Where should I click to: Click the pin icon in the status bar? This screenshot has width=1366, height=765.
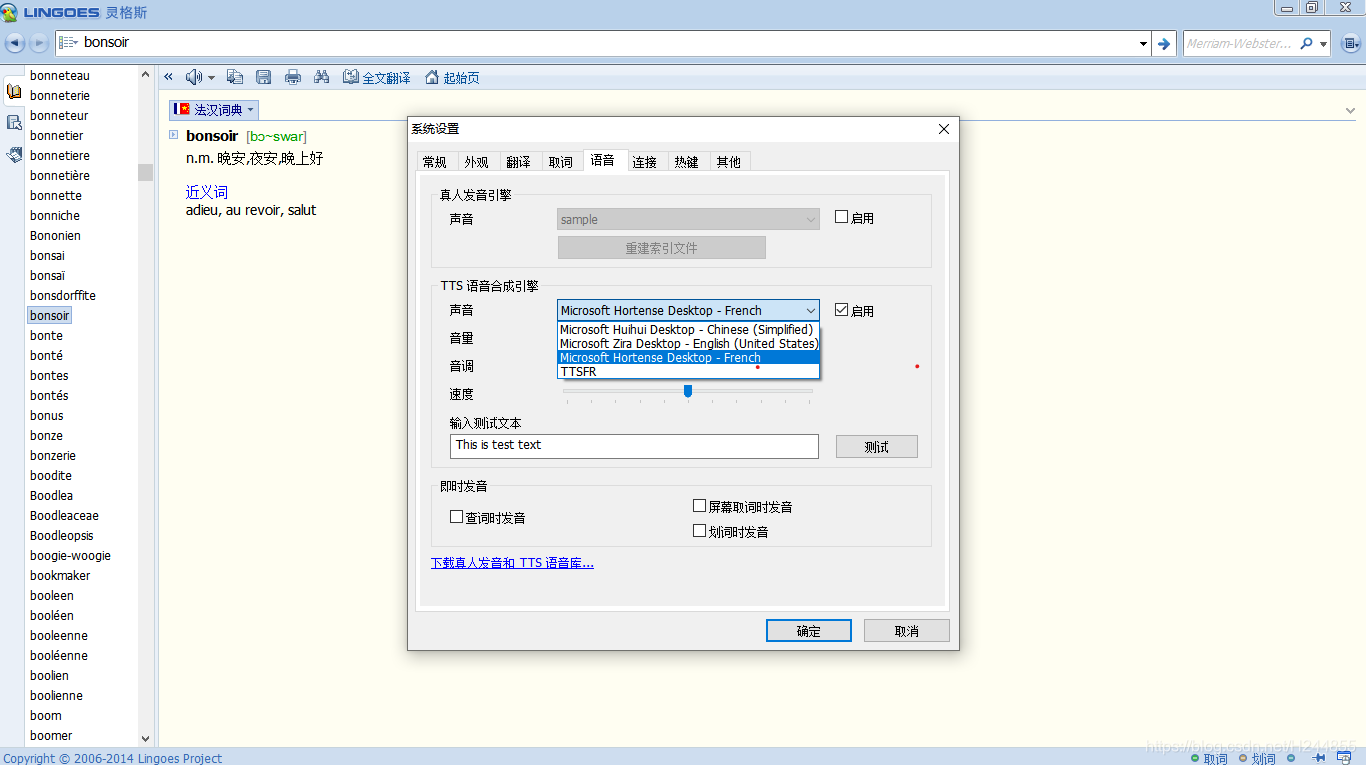pos(1318,757)
